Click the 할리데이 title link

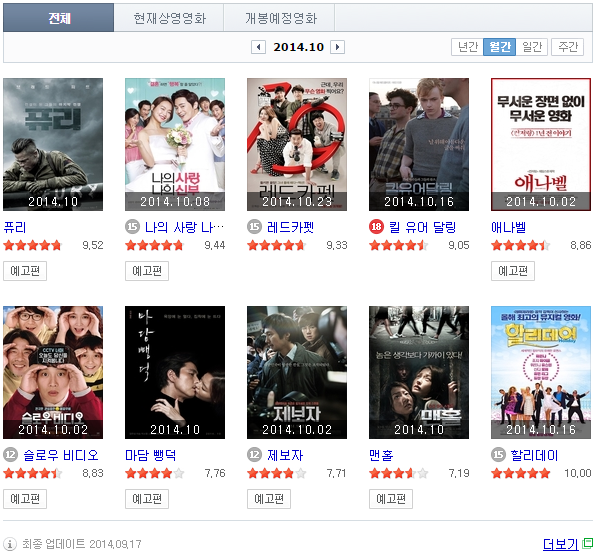point(534,455)
